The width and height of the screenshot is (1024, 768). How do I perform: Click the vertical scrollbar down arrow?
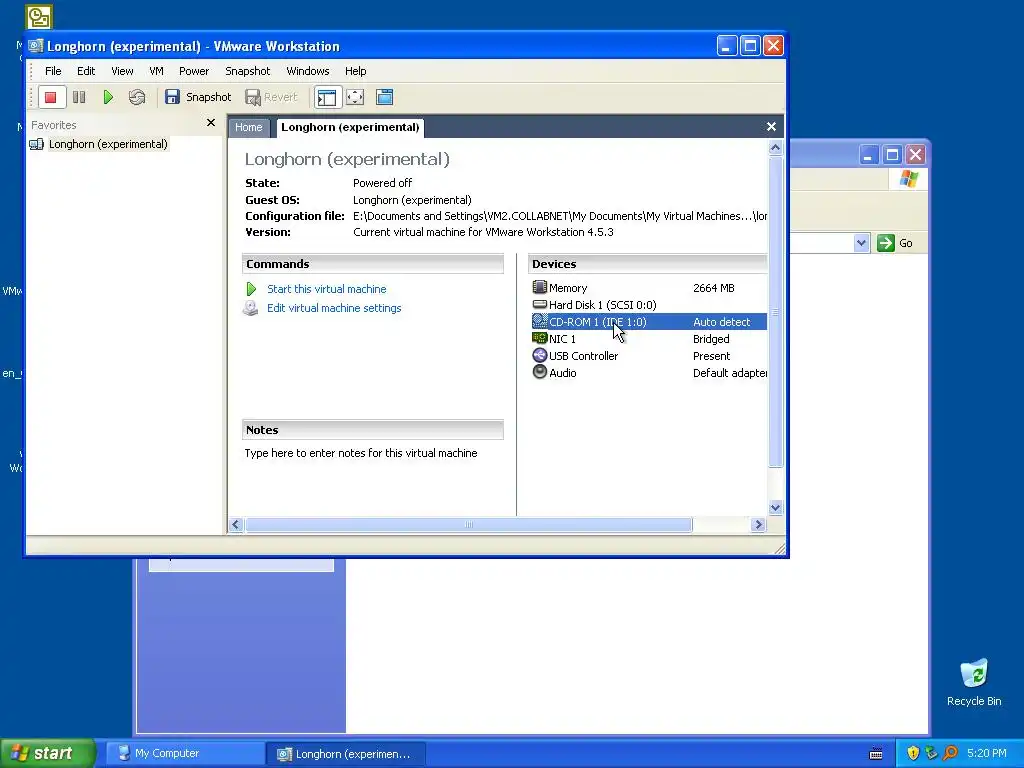click(x=775, y=507)
